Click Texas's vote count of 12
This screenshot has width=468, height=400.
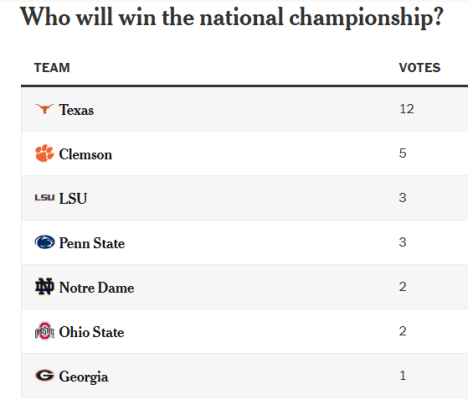(x=407, y=109)
